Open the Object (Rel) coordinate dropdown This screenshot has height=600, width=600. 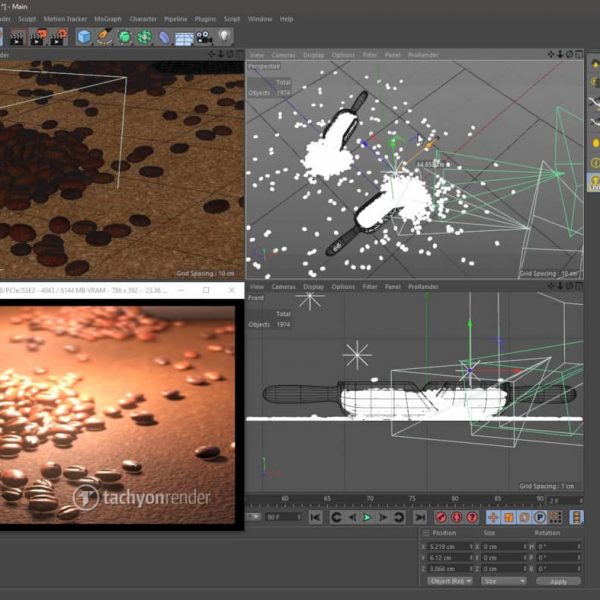[448, 581]
